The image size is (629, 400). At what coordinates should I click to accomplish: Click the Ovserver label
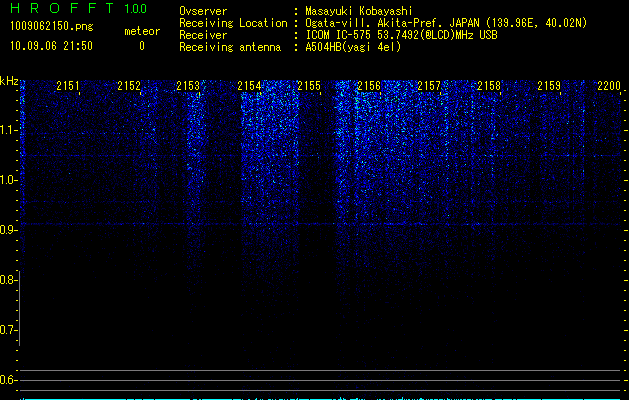203,11
